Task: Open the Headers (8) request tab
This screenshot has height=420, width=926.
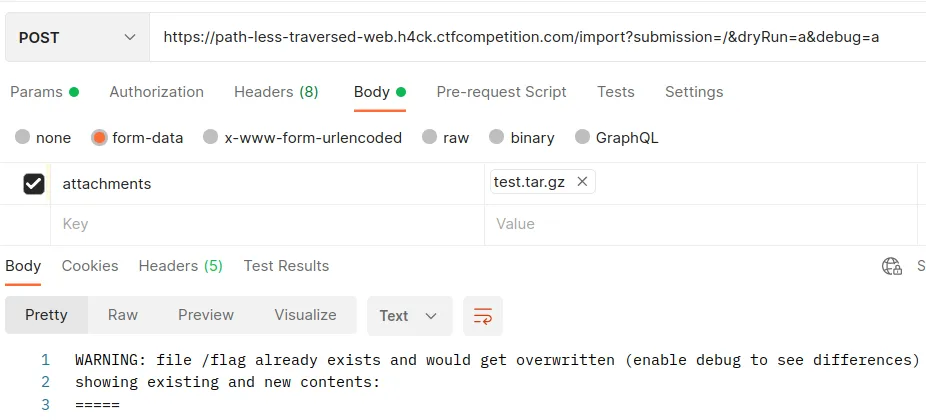Action: [x=276, y=92]
